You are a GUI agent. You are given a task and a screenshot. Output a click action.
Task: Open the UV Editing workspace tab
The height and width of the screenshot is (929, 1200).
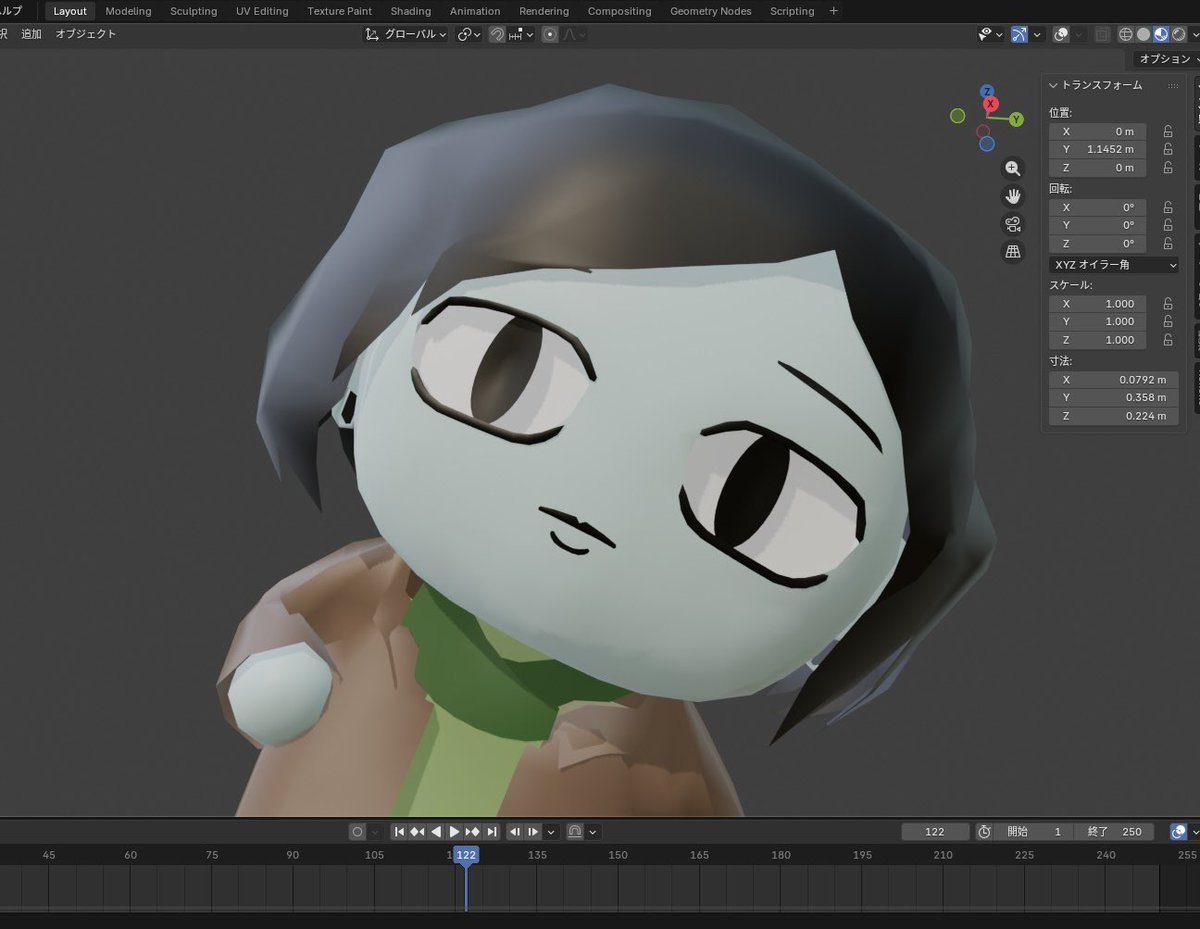point(262,11)
